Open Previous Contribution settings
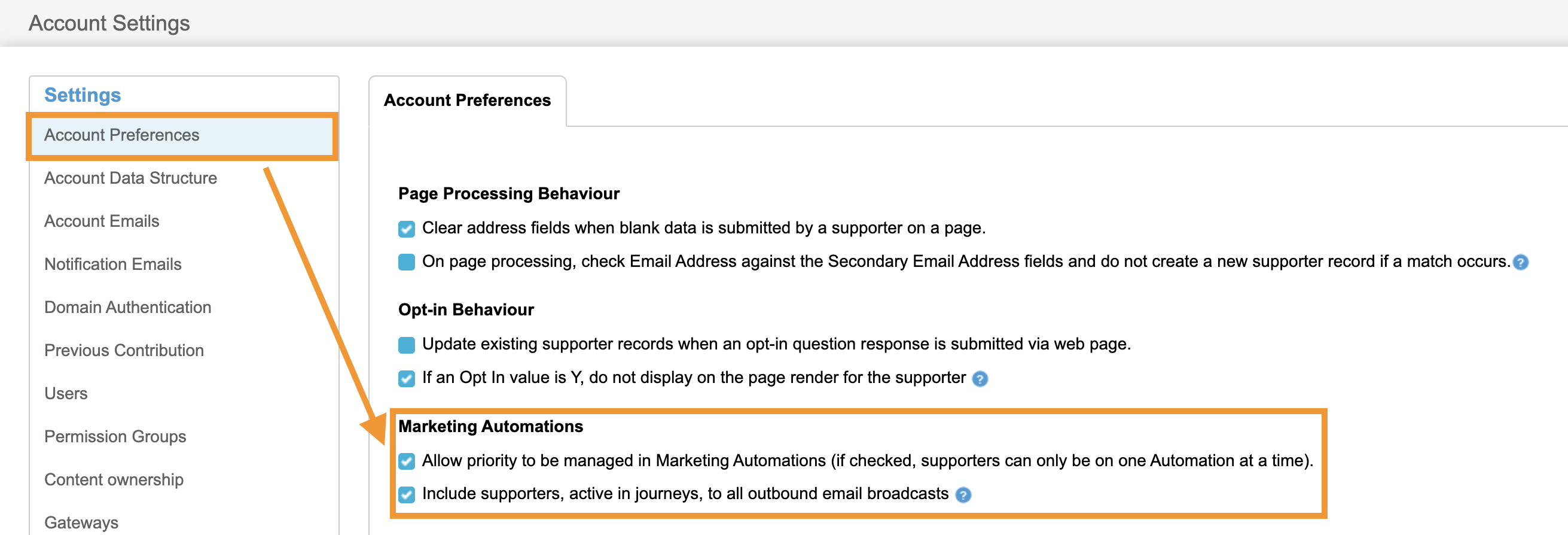 pyautogui.click(x=124, y=350)
